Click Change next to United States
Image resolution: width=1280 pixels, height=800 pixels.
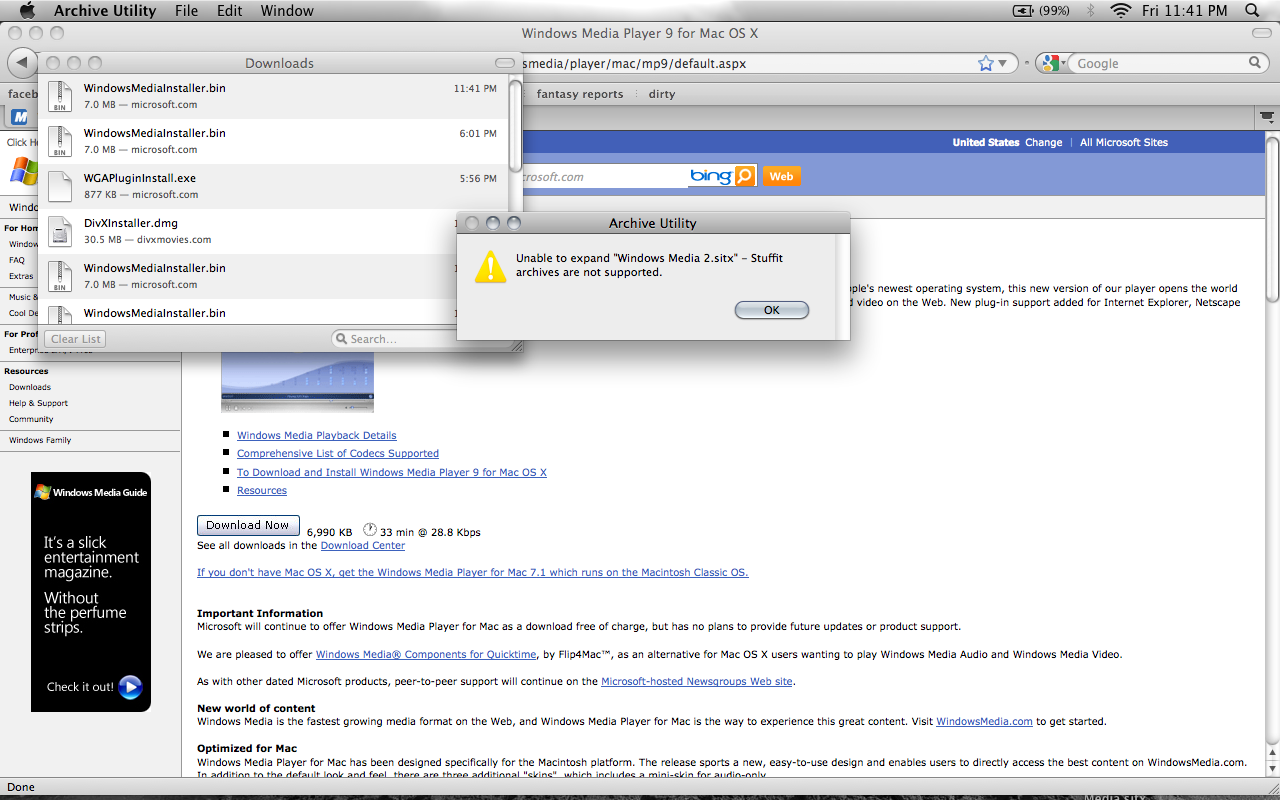1043,142
